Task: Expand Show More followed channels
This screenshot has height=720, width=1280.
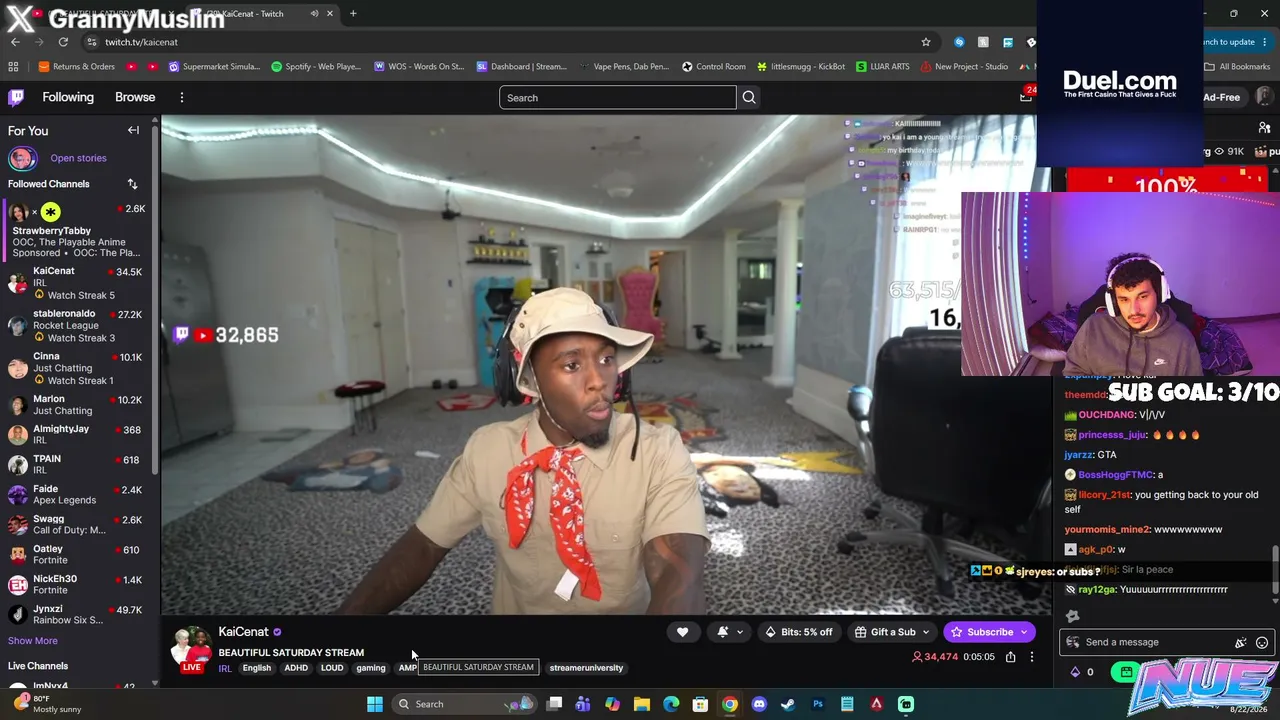Action: pos(33,641)
